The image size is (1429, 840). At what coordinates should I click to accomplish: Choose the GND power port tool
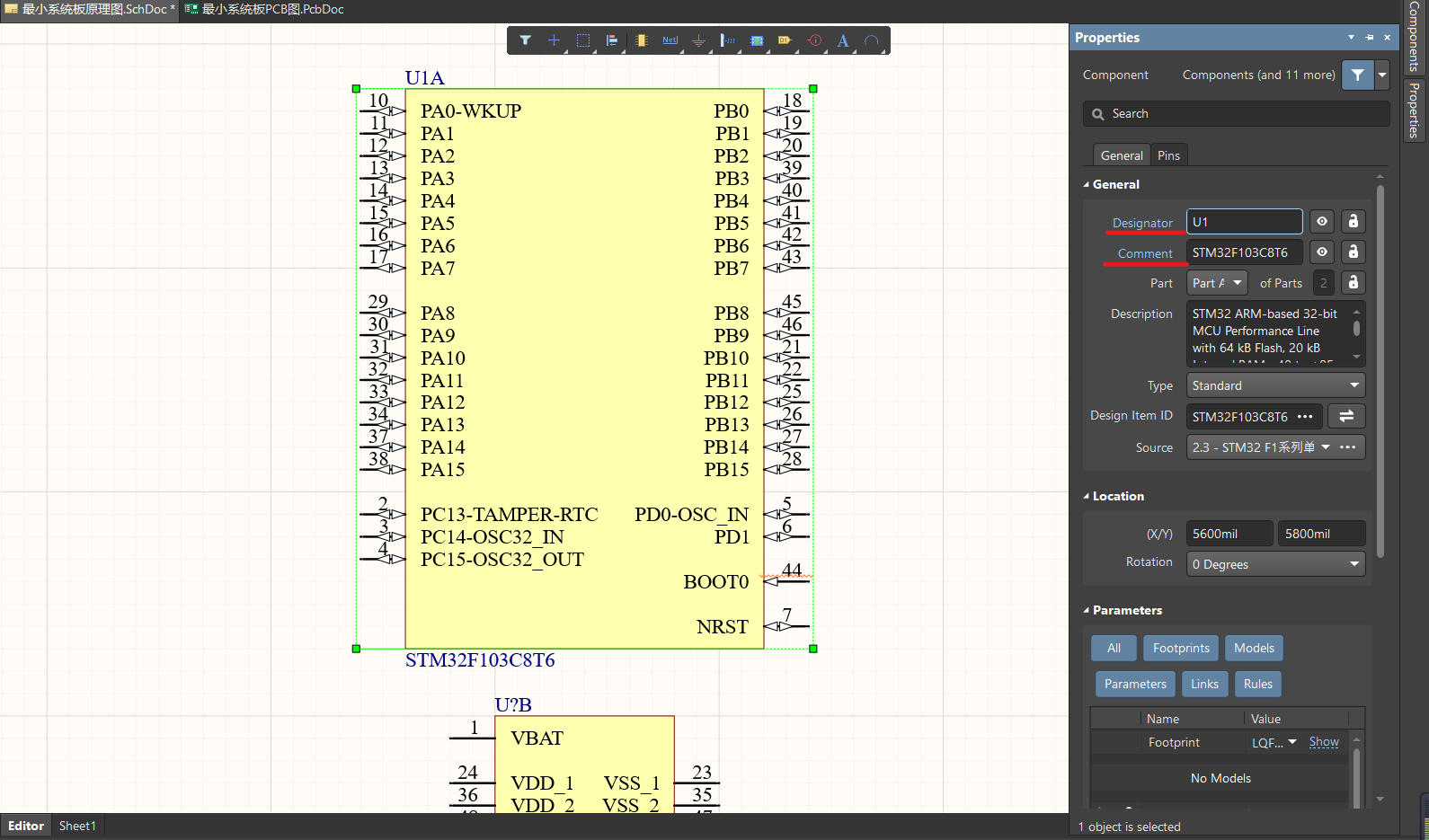pyautogui.click(x=698, y=40)
